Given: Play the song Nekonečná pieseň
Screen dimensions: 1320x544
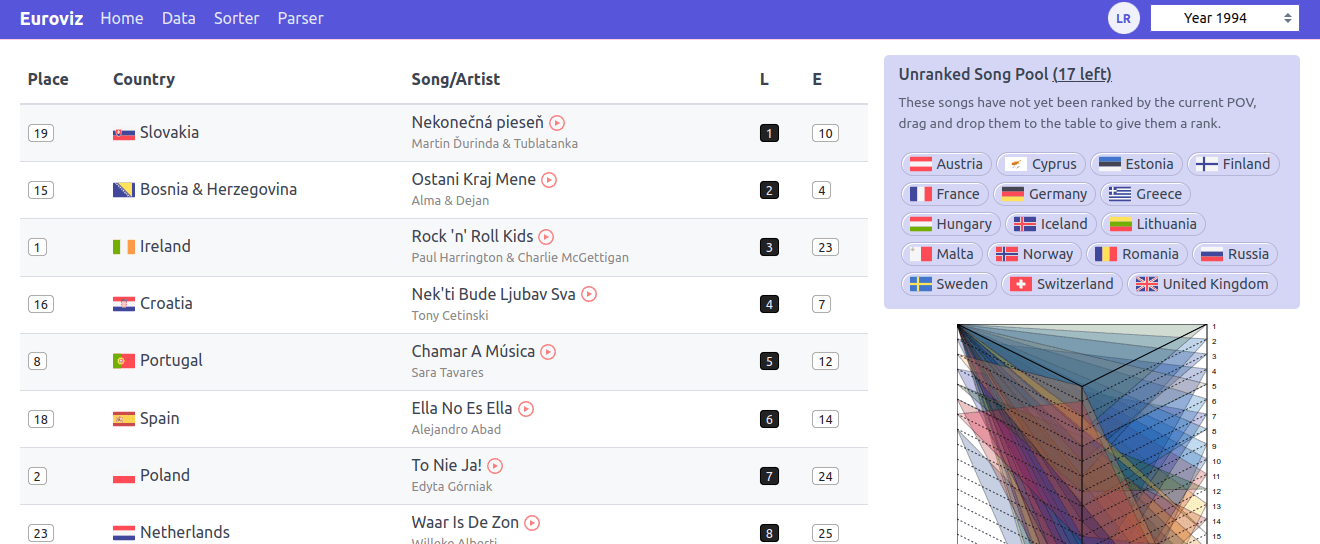Looking at the screenshot, I should click(557, 123).
